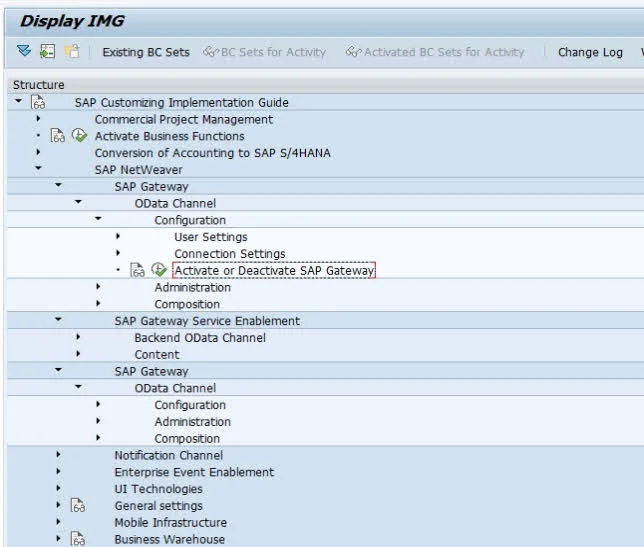
Task: Expand Enterprise Event Enablement node
Action: point(58,471)
